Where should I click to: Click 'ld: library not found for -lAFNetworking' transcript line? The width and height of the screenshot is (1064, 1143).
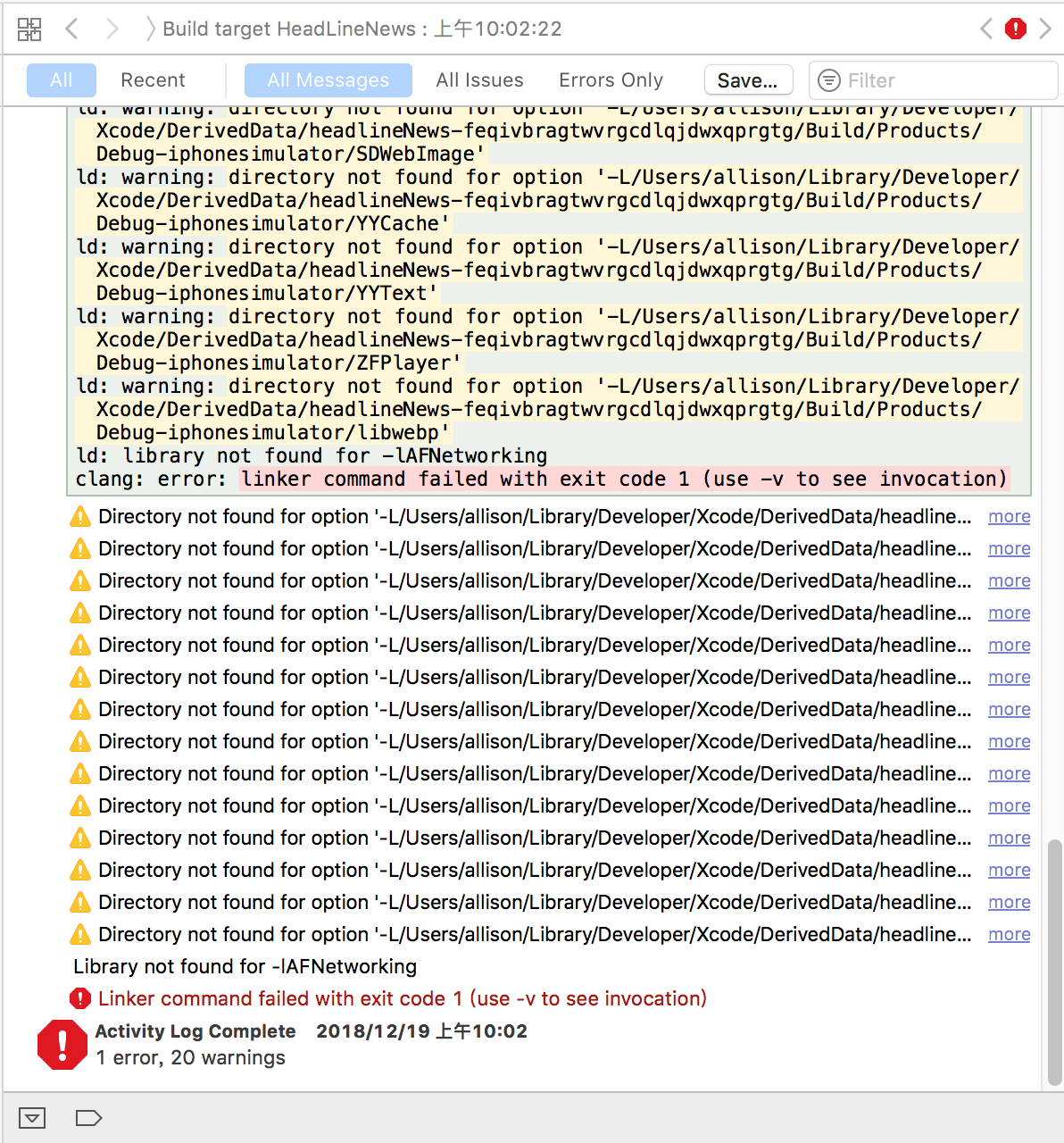click(312, 456)
